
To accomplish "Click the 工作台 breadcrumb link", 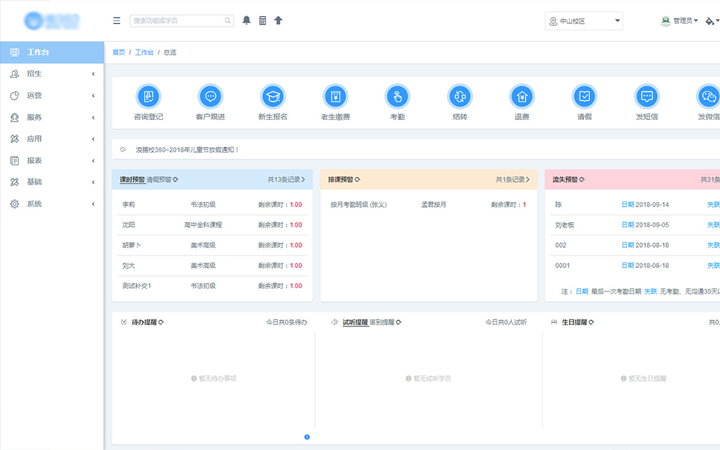I will point(144,52).
